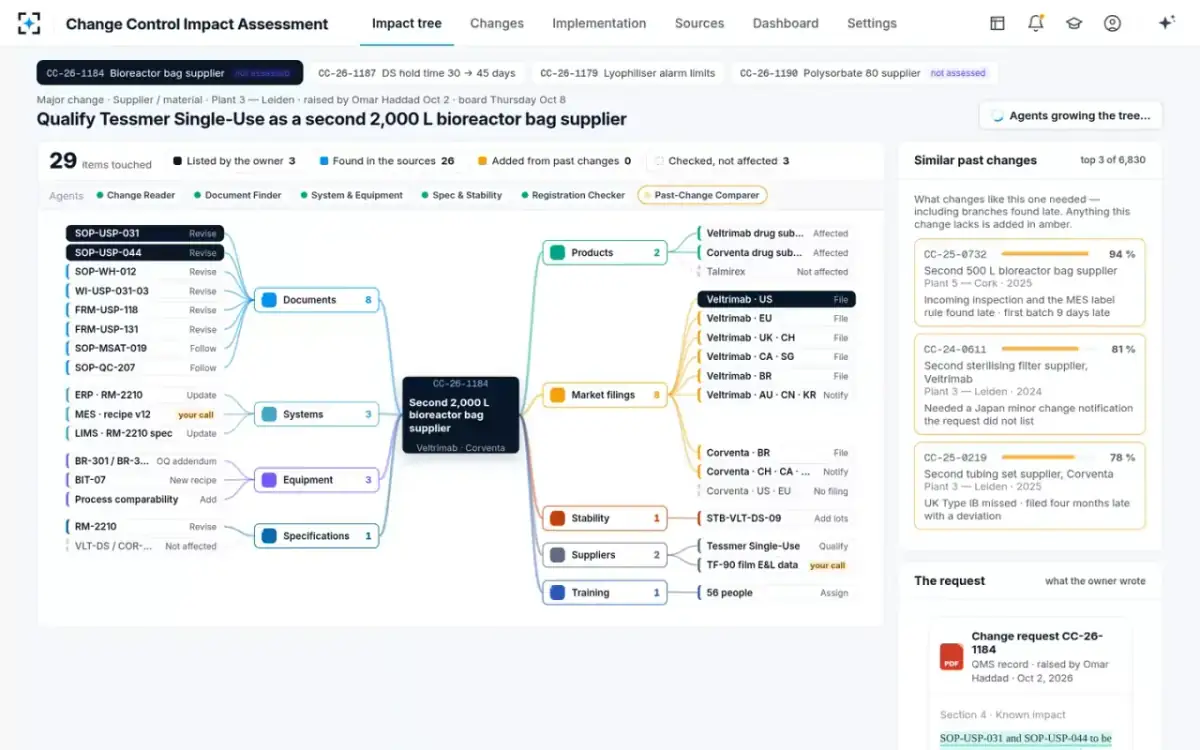Open the layout panel icon

(997, 23)
